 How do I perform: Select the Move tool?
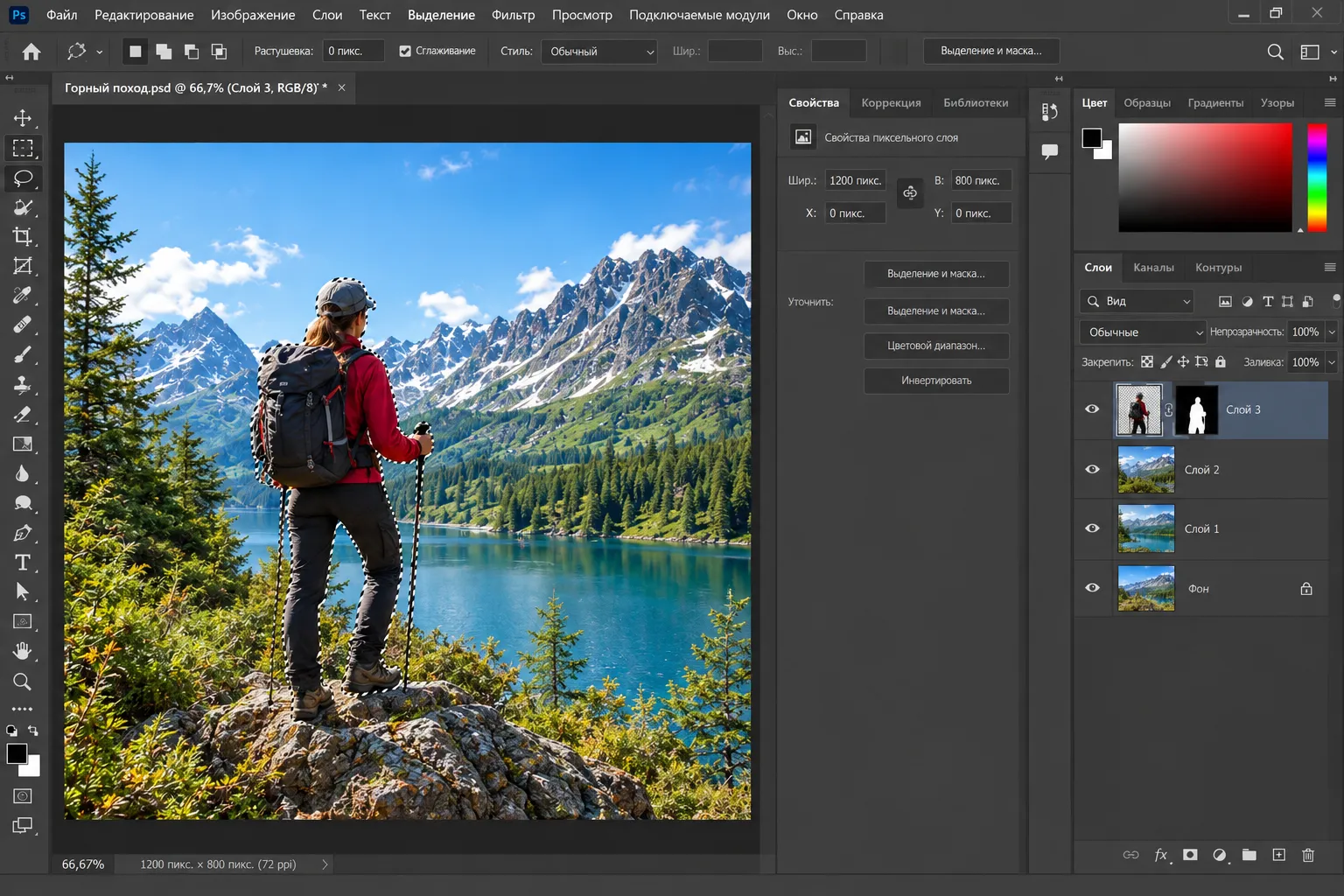pos(23,118)
